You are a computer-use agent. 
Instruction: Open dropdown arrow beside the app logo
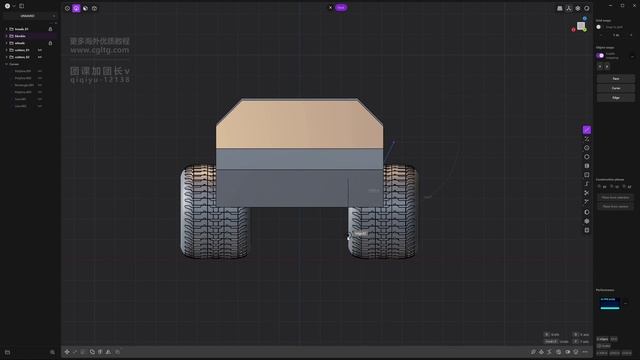coord(14,6)
